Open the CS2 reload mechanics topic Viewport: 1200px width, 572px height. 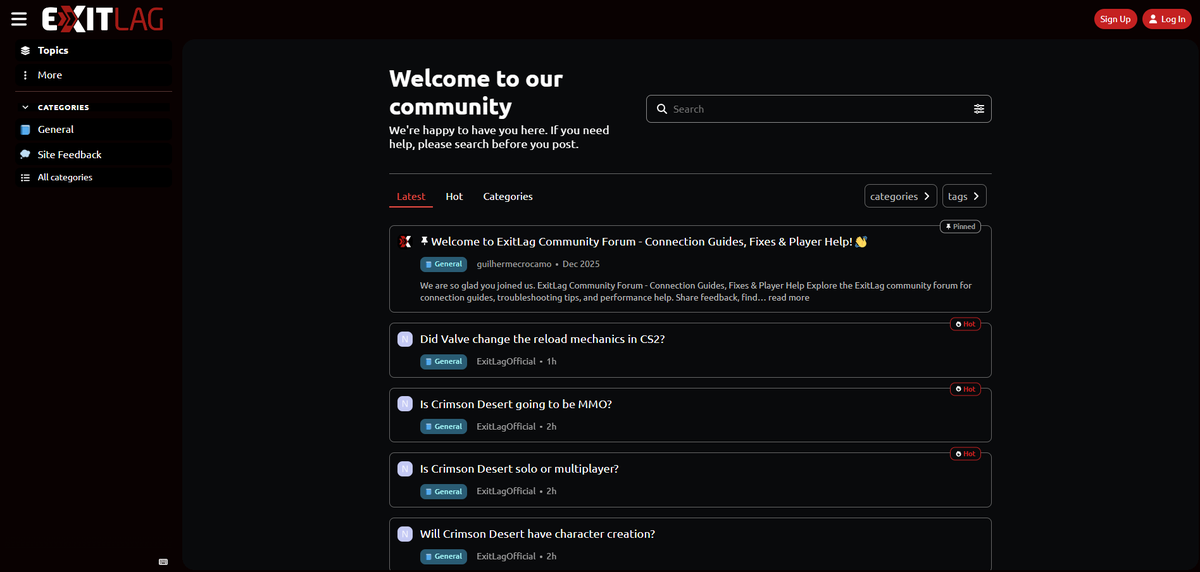[542, 339]
